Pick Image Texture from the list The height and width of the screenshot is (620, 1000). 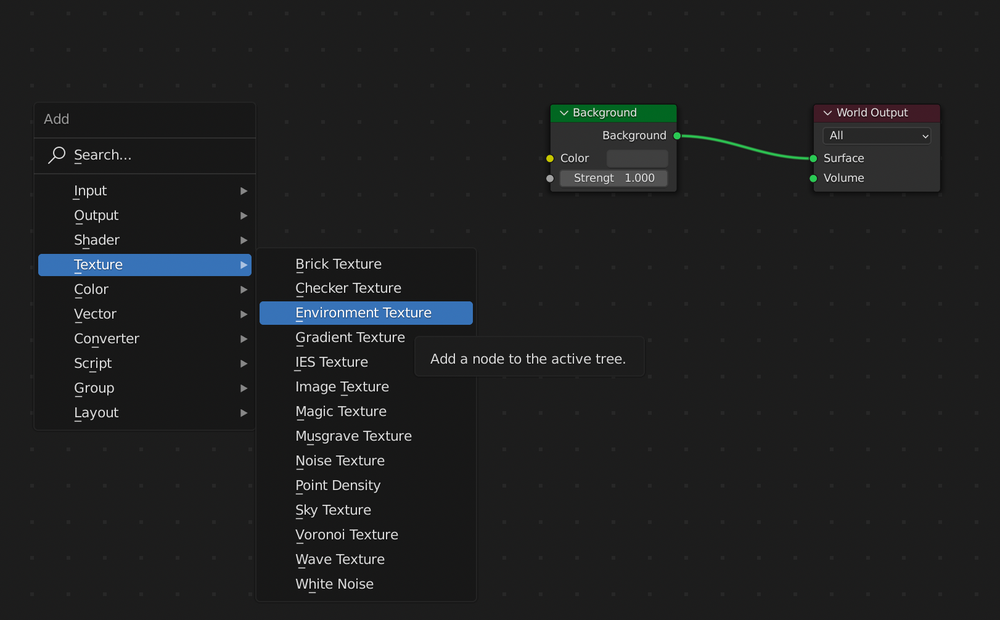point(342,387)
